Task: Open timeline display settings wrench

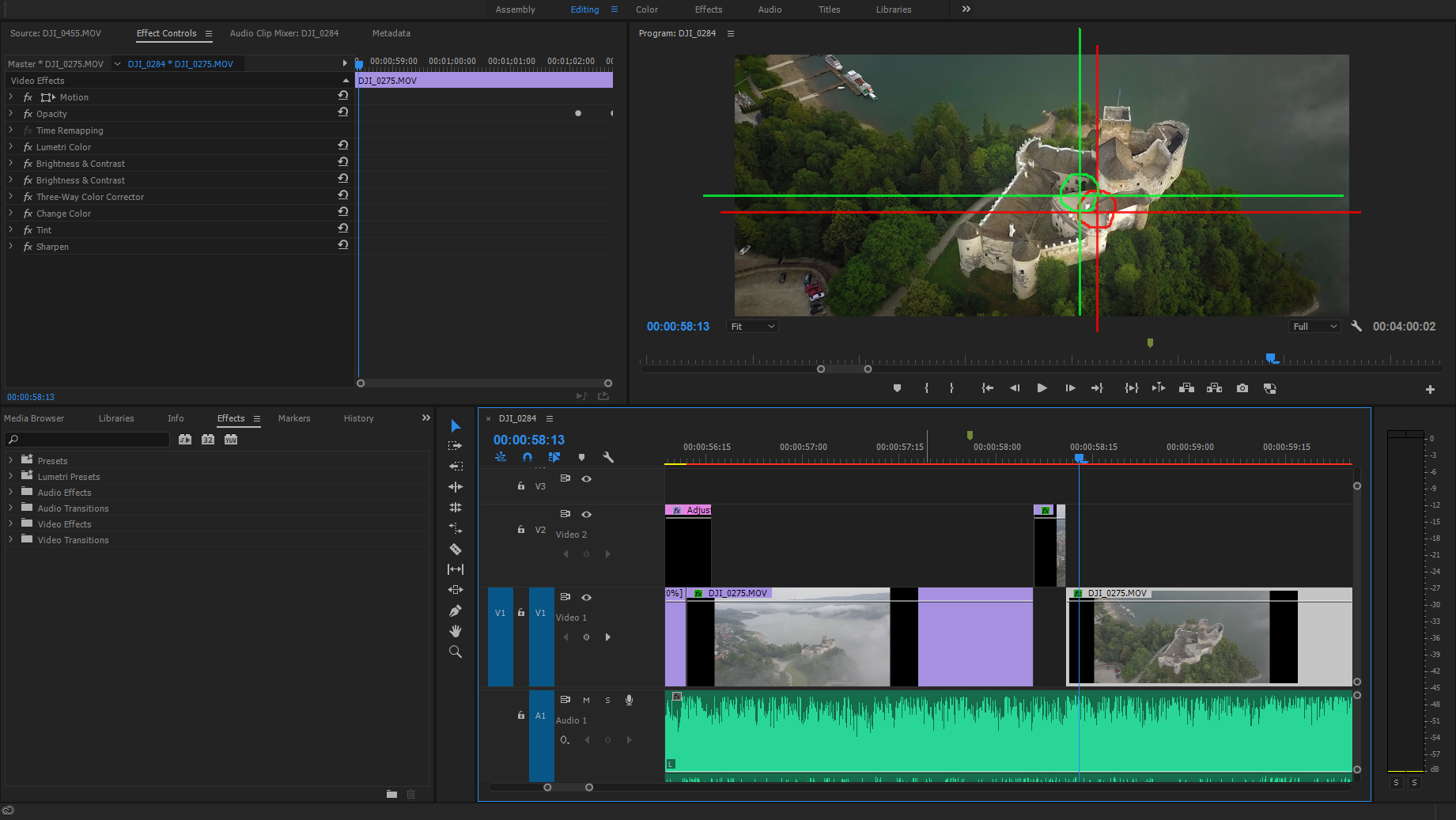Action: (x=608, y=457)
